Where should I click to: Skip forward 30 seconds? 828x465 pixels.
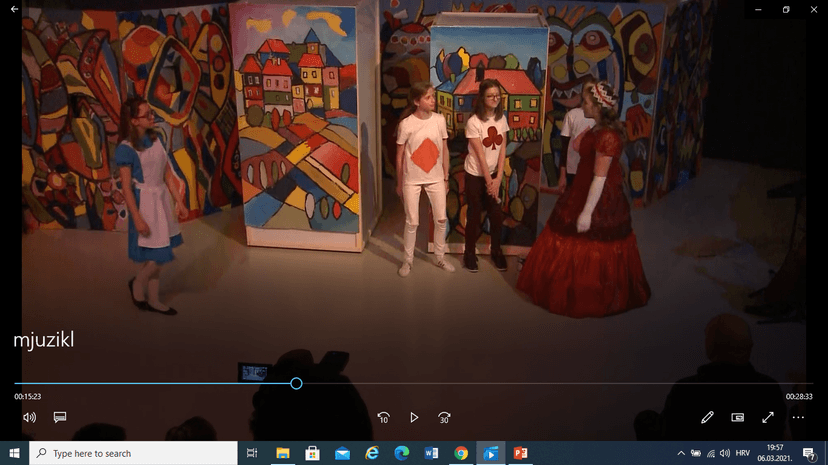[x=445, y=417]
